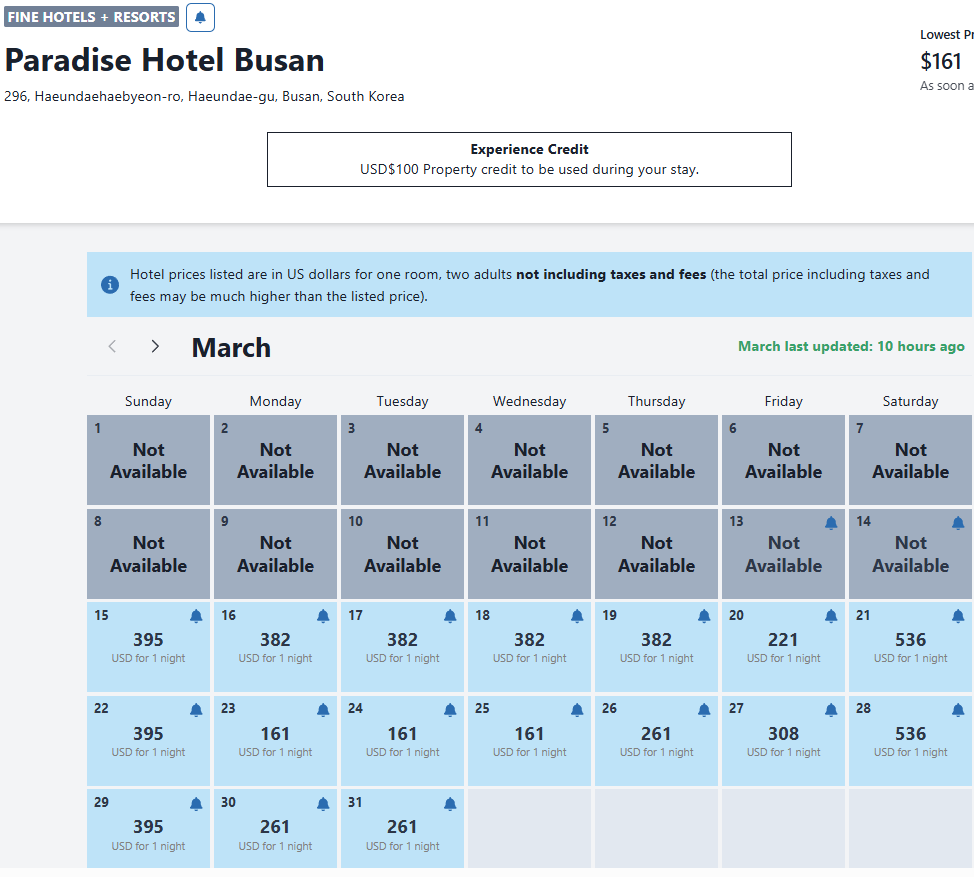Toggle the price alert bell on March 15
This screenshot has width=974, height=877.
(x=196, y=616)
